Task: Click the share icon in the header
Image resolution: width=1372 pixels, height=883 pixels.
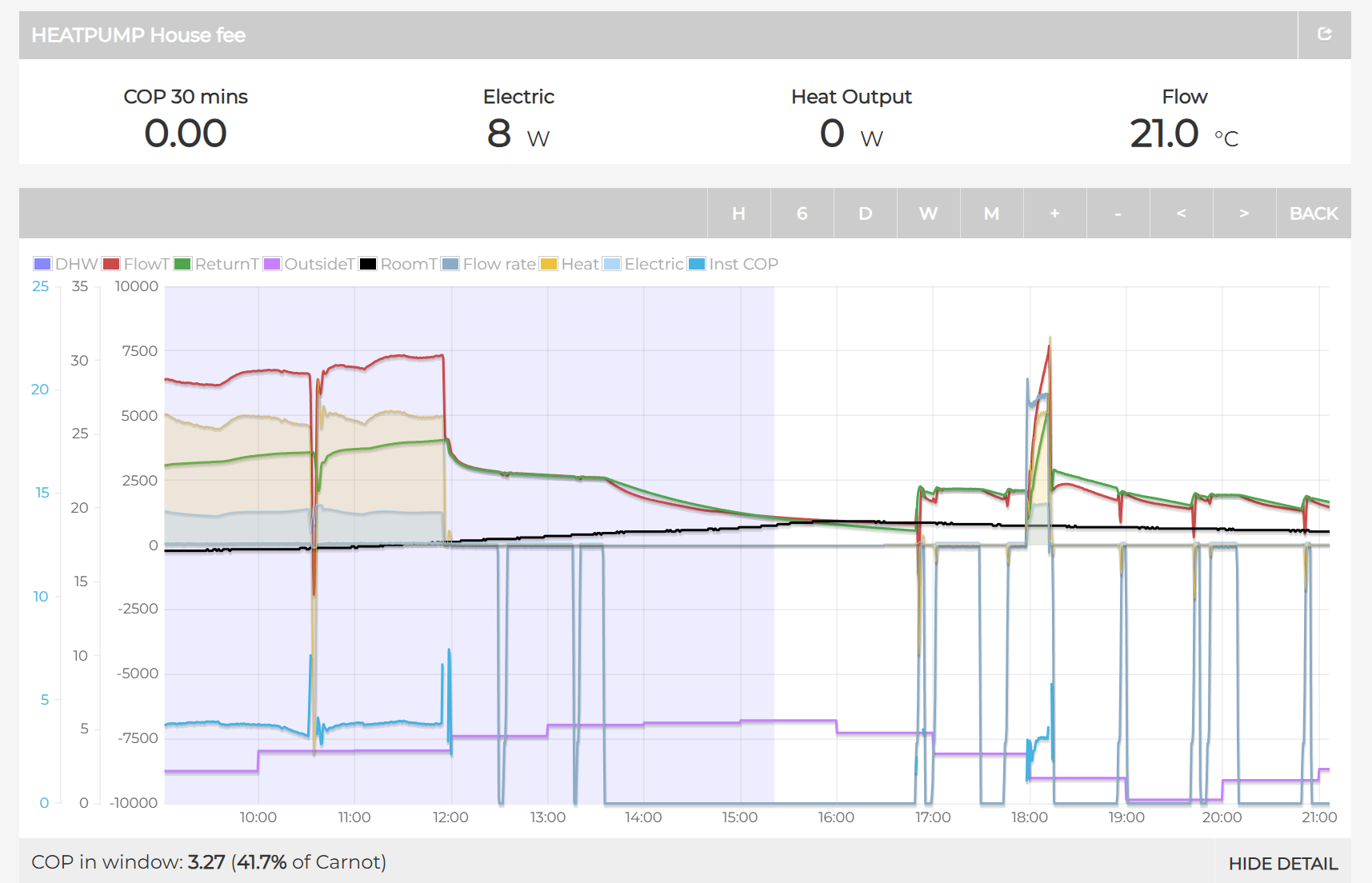Action: [1324, 34]
